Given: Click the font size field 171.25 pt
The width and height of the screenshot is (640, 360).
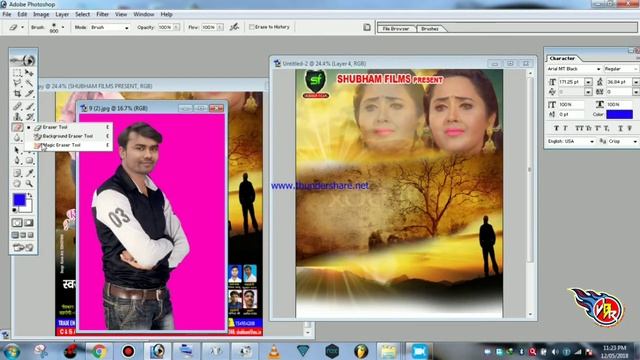Looking at the screenshot, I should [x=571, y=82].
